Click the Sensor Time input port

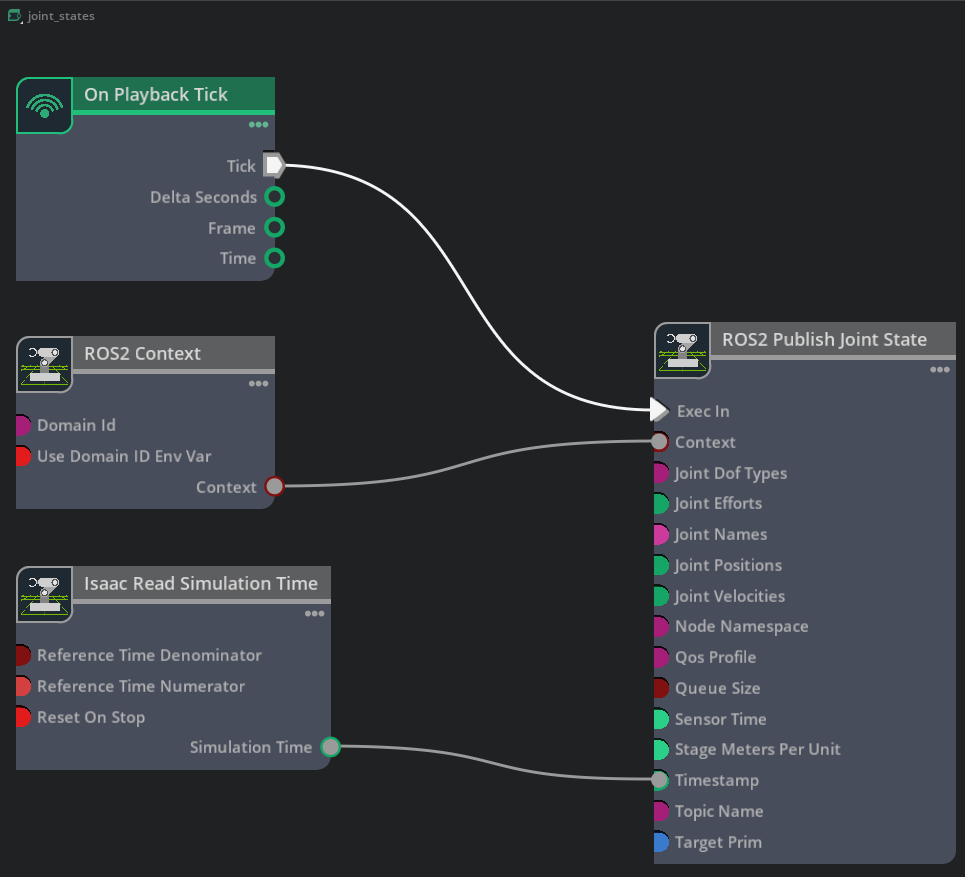(x=661, y=719)
